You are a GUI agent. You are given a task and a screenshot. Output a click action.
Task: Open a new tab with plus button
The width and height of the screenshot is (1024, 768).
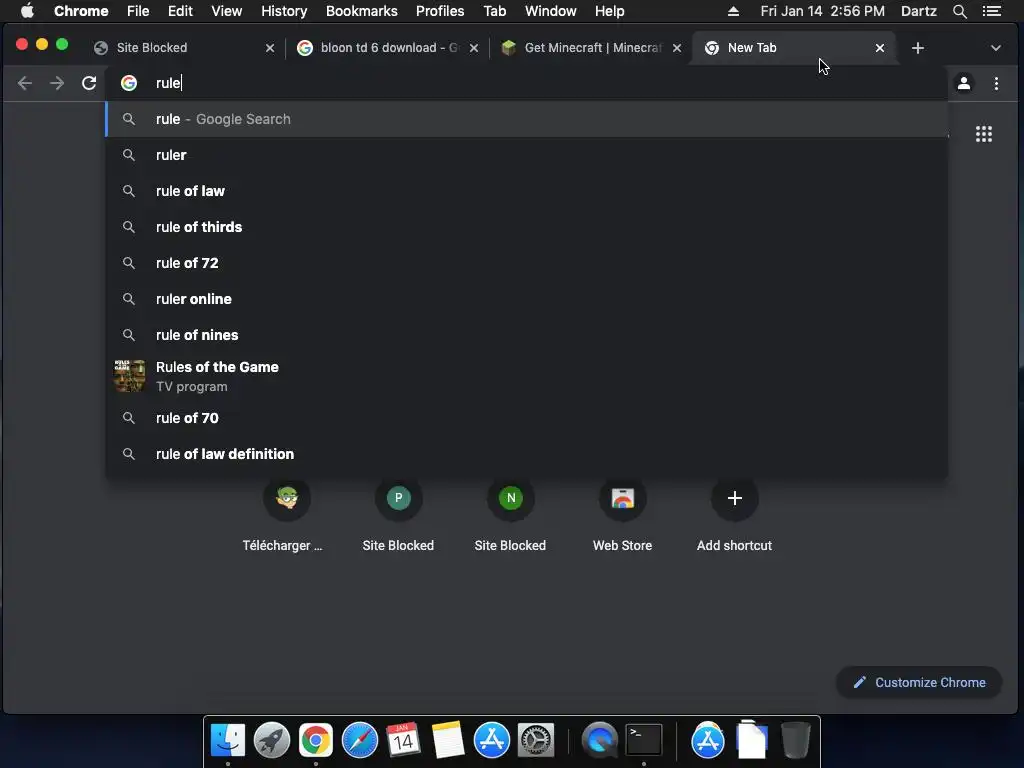(x=918, y=48)
